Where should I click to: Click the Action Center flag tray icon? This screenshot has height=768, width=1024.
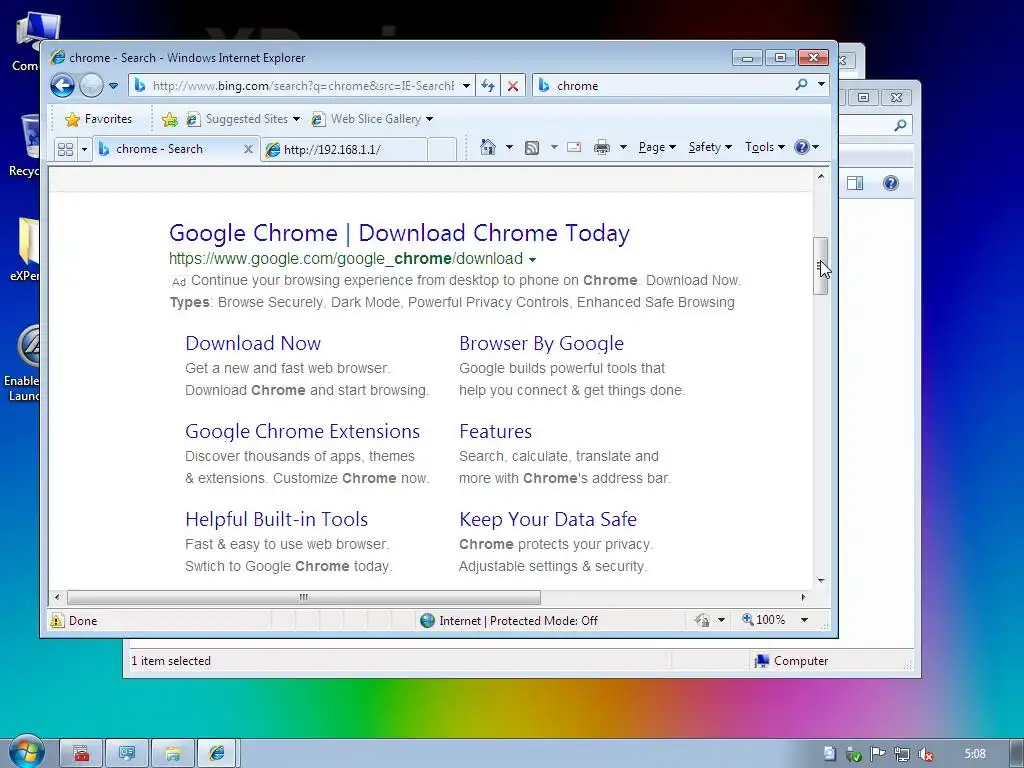[x=877, y=754]
